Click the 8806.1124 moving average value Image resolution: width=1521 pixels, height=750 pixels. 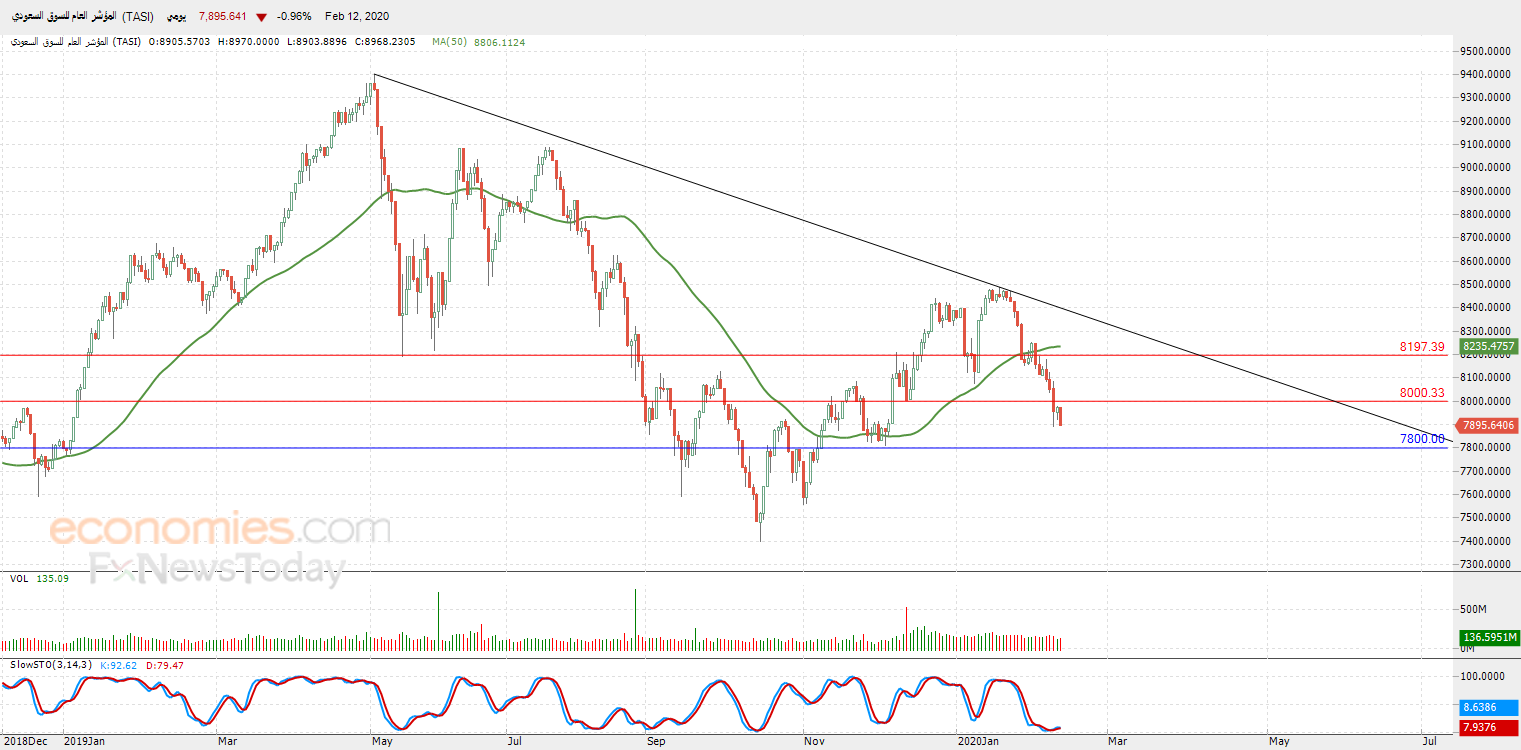[499, 42]
